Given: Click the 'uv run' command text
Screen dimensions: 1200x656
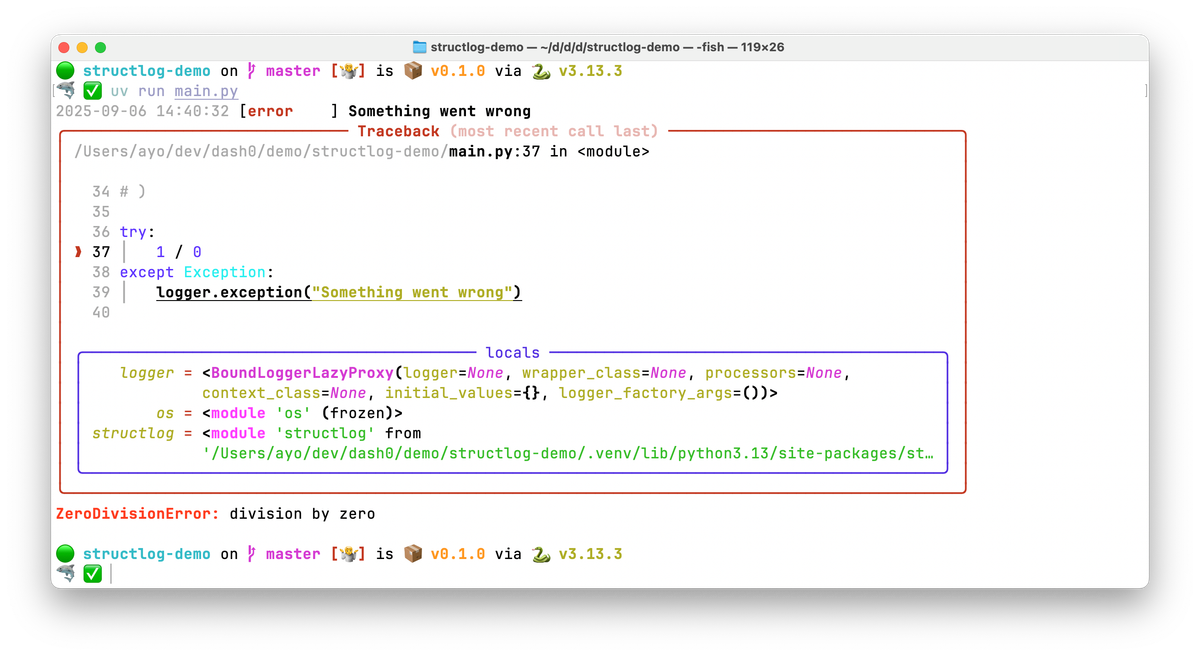Looking at the screenshot, I should click(x=138, y=91).
